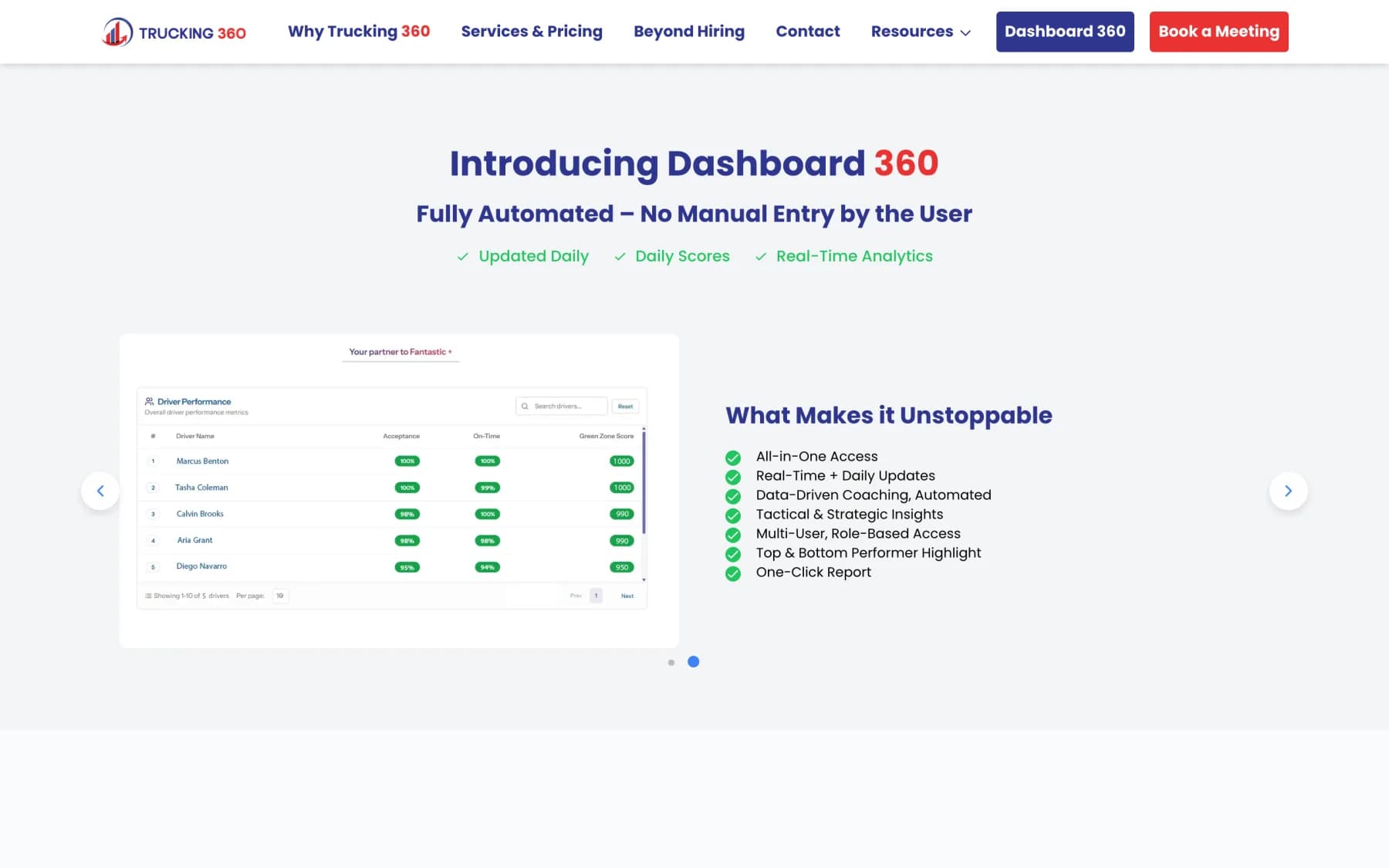Viewport: 1389px width, 868px height.
Task: Select page 1 in table pagination
Action: [596, 596]
